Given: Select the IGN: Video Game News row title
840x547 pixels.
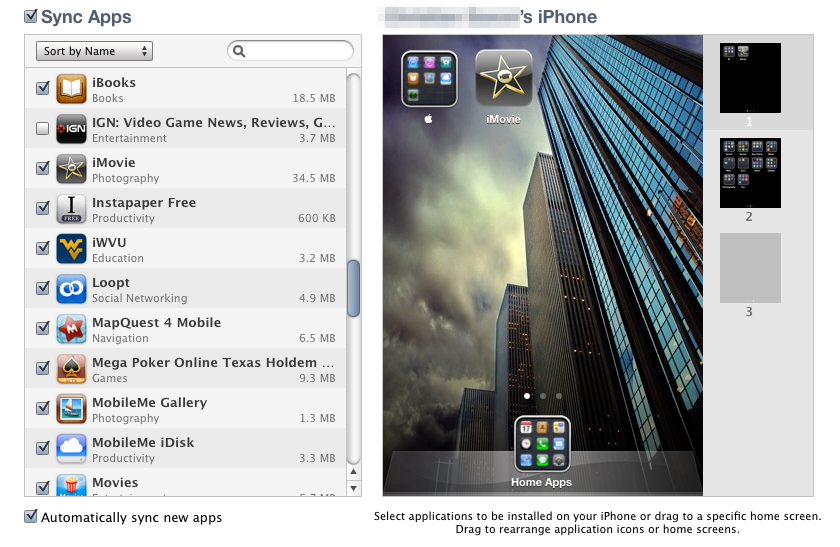Looking at the screenshot, I should [x=214, y=123].
